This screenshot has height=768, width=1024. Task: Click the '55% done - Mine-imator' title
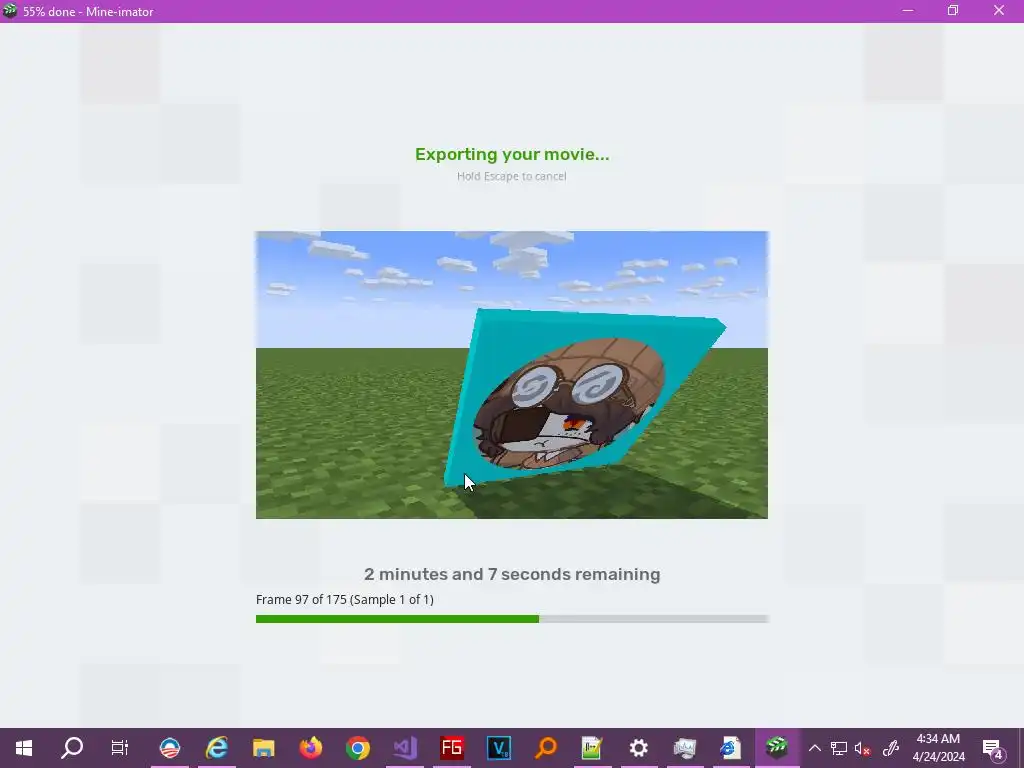pyautogui.click(x=88, y=12)
